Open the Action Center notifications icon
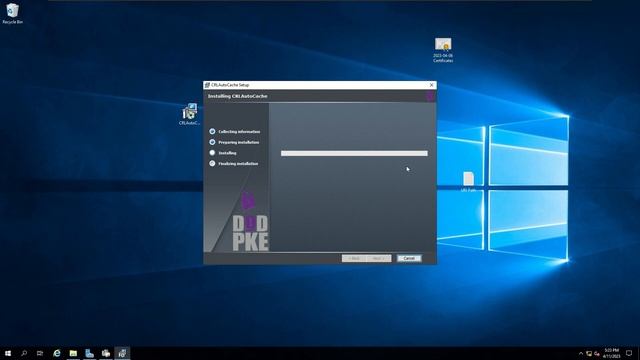640x360 pixels. 629,353
